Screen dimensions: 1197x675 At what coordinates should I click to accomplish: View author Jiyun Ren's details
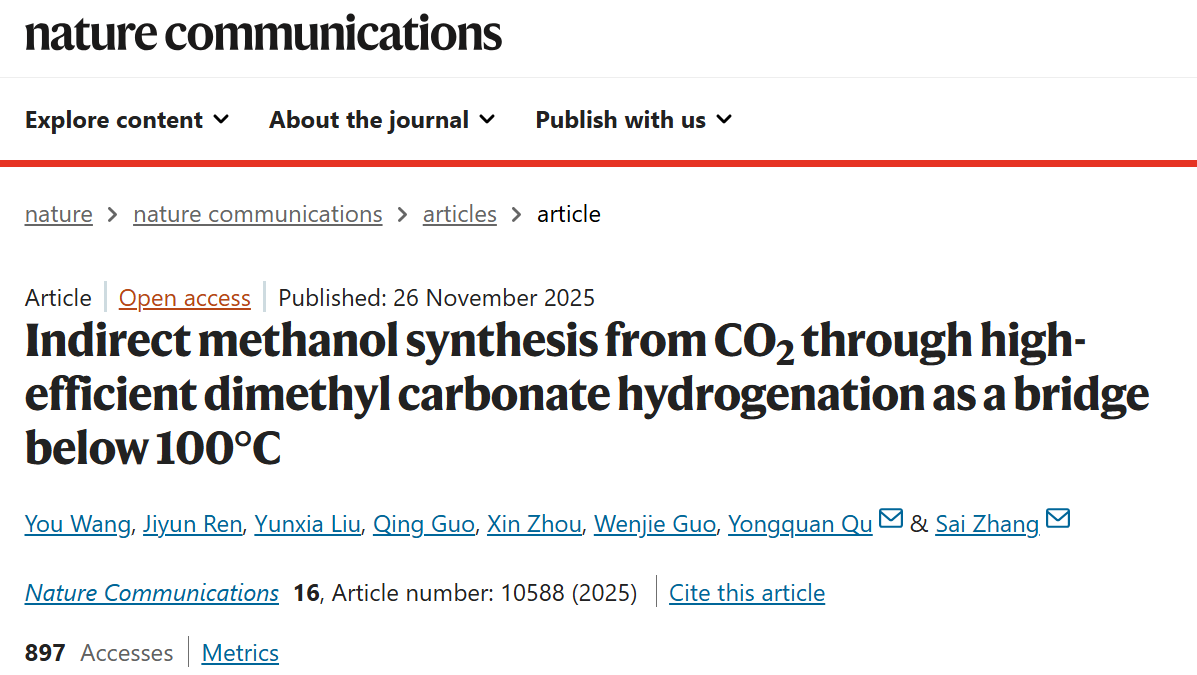pyautogui.click(x=192, y=524)
